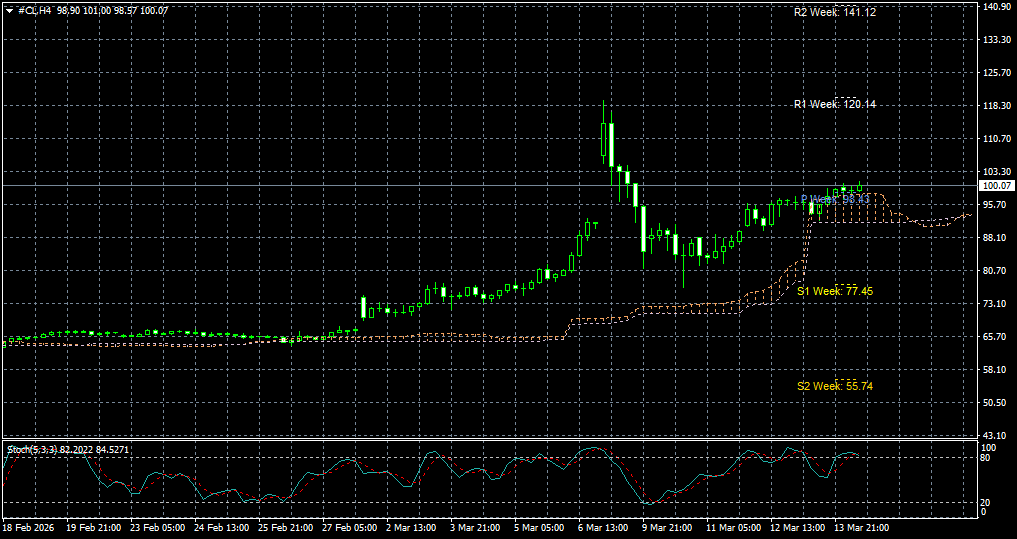Click 103.30 on the price scale
This screenshot has width=1017, height=539.
pos(996,171)
